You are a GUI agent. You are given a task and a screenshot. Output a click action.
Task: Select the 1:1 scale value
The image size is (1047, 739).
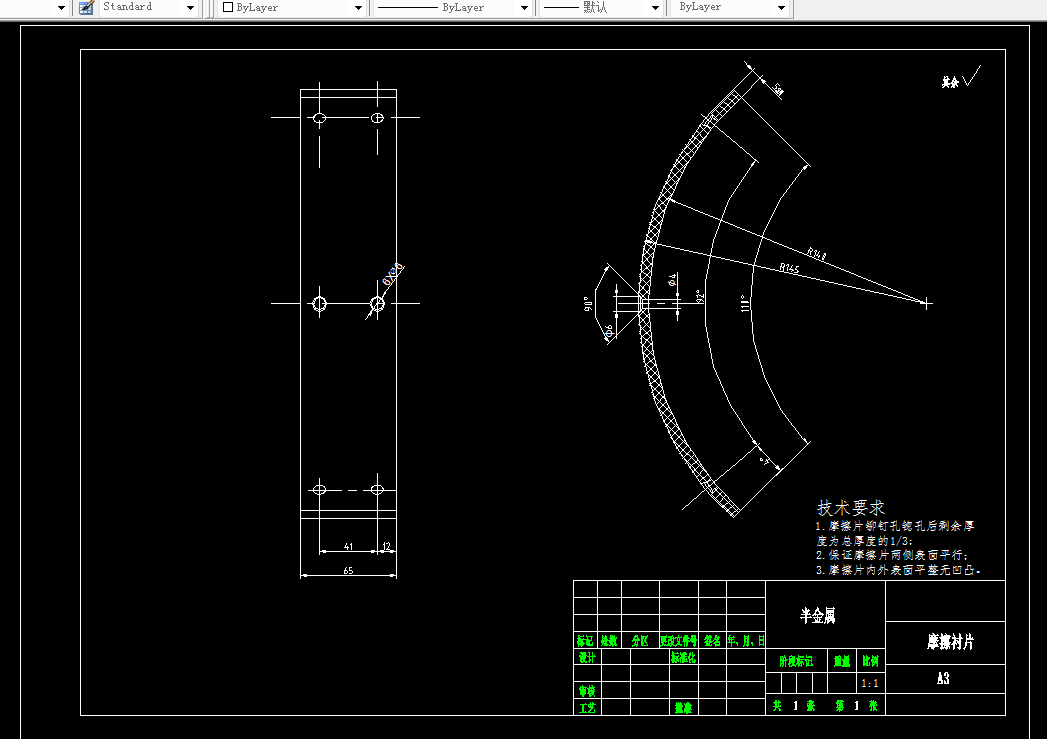869,684
